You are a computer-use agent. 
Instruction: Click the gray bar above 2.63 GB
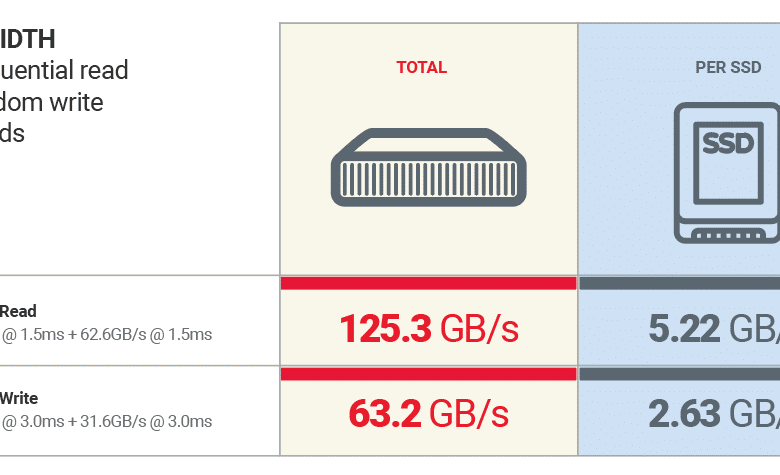click(680, 374)
